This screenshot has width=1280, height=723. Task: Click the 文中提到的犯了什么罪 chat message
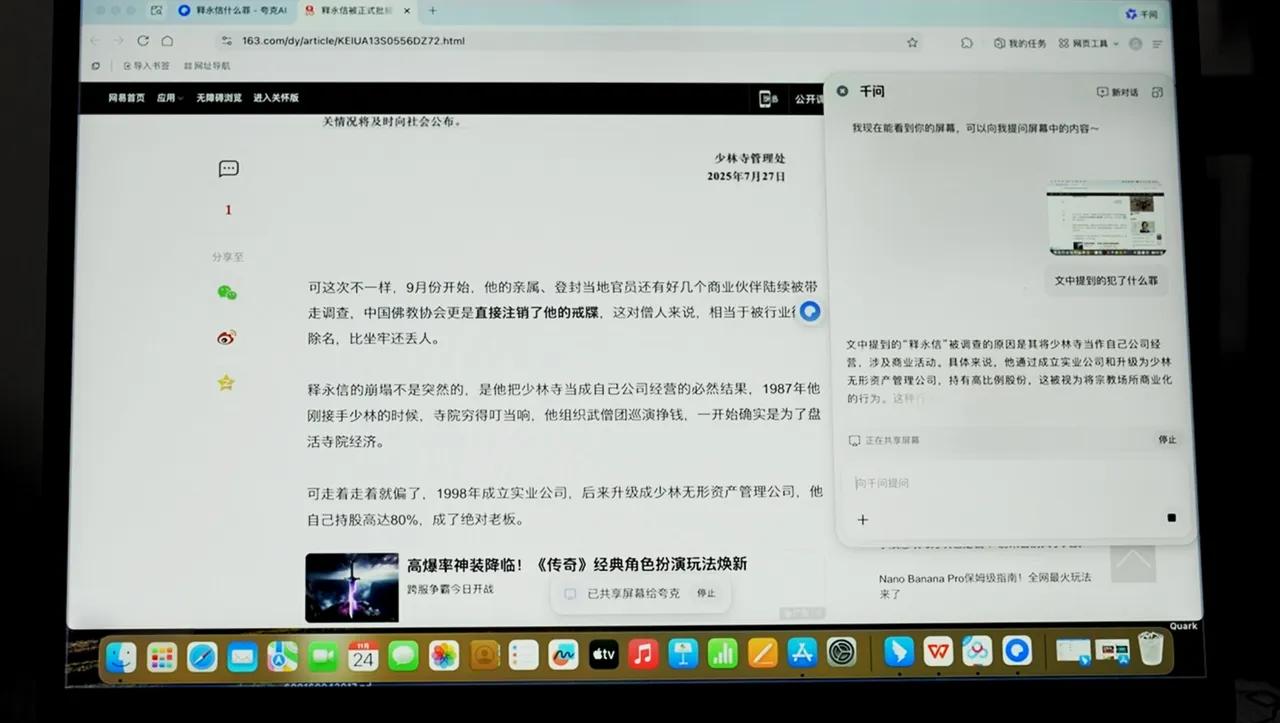tap(1106, 281)
